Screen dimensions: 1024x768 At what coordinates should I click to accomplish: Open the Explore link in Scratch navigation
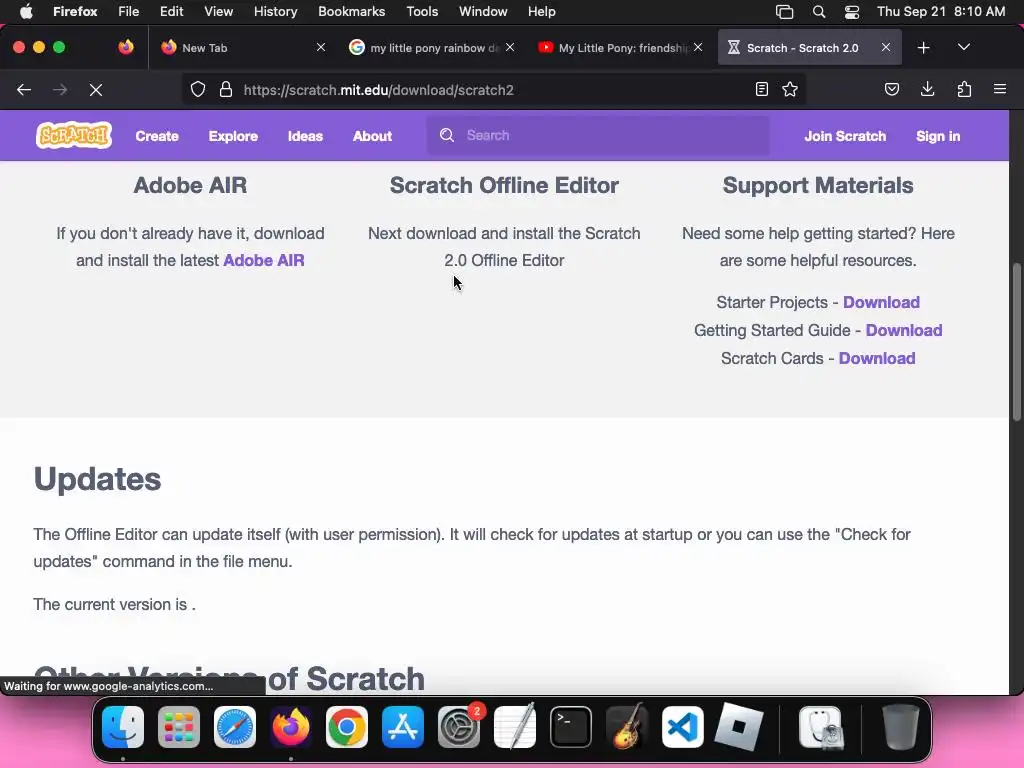(x=233, y=136)
